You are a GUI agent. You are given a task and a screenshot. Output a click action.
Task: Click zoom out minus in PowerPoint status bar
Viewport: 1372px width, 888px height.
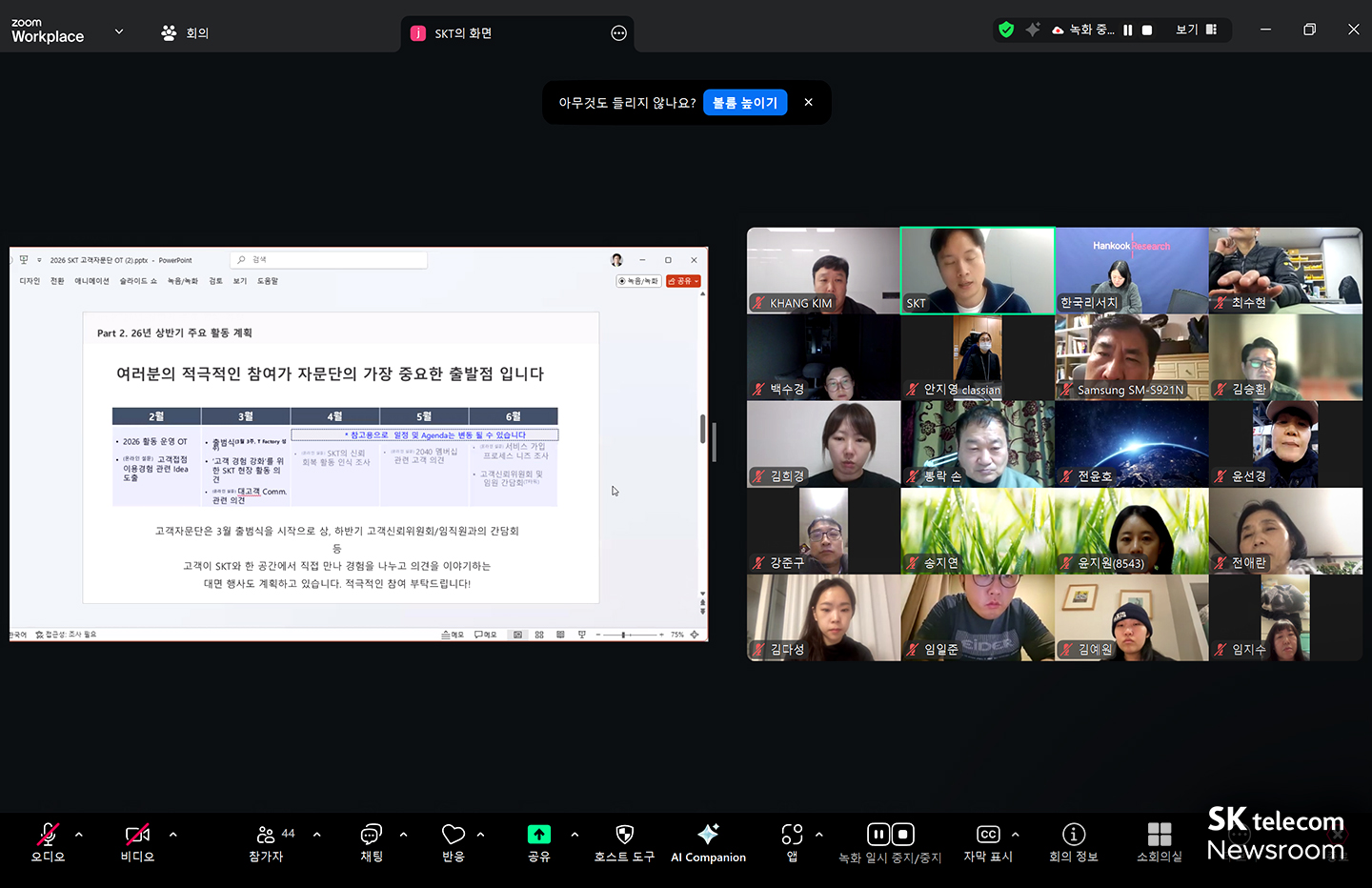point(597,635)
